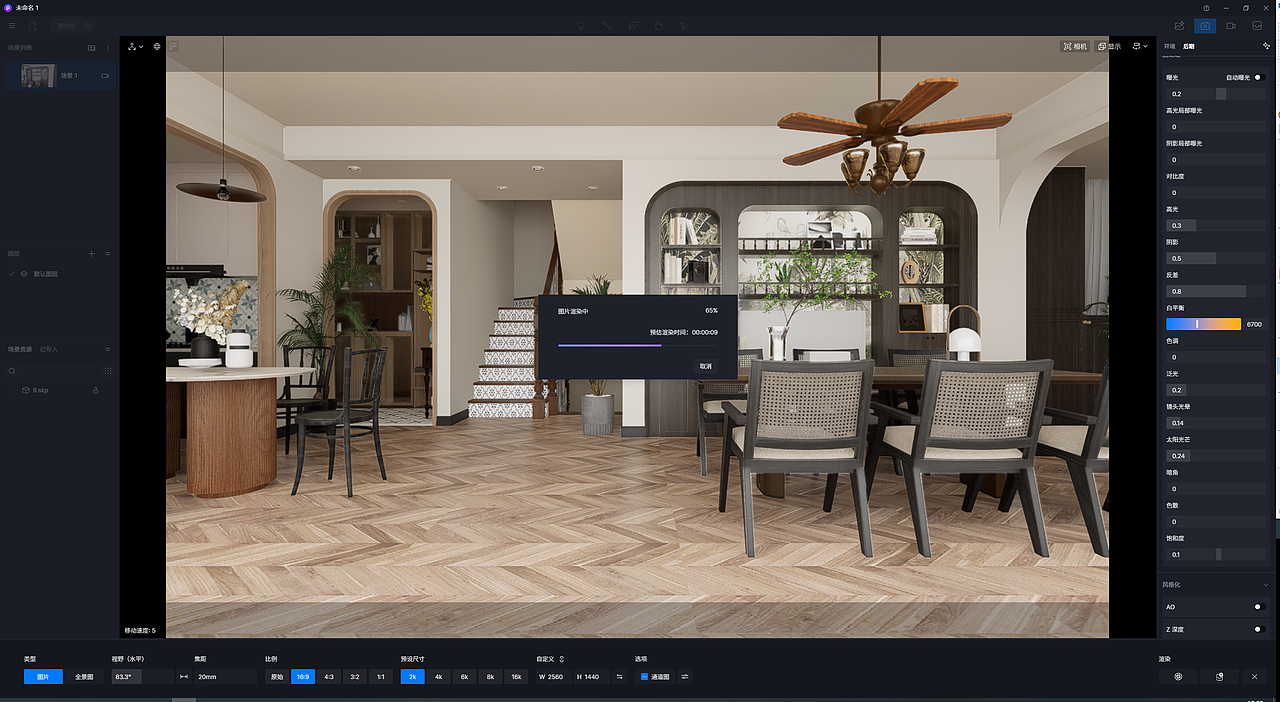Toggle grid view in 场景资源

(108, 371)
